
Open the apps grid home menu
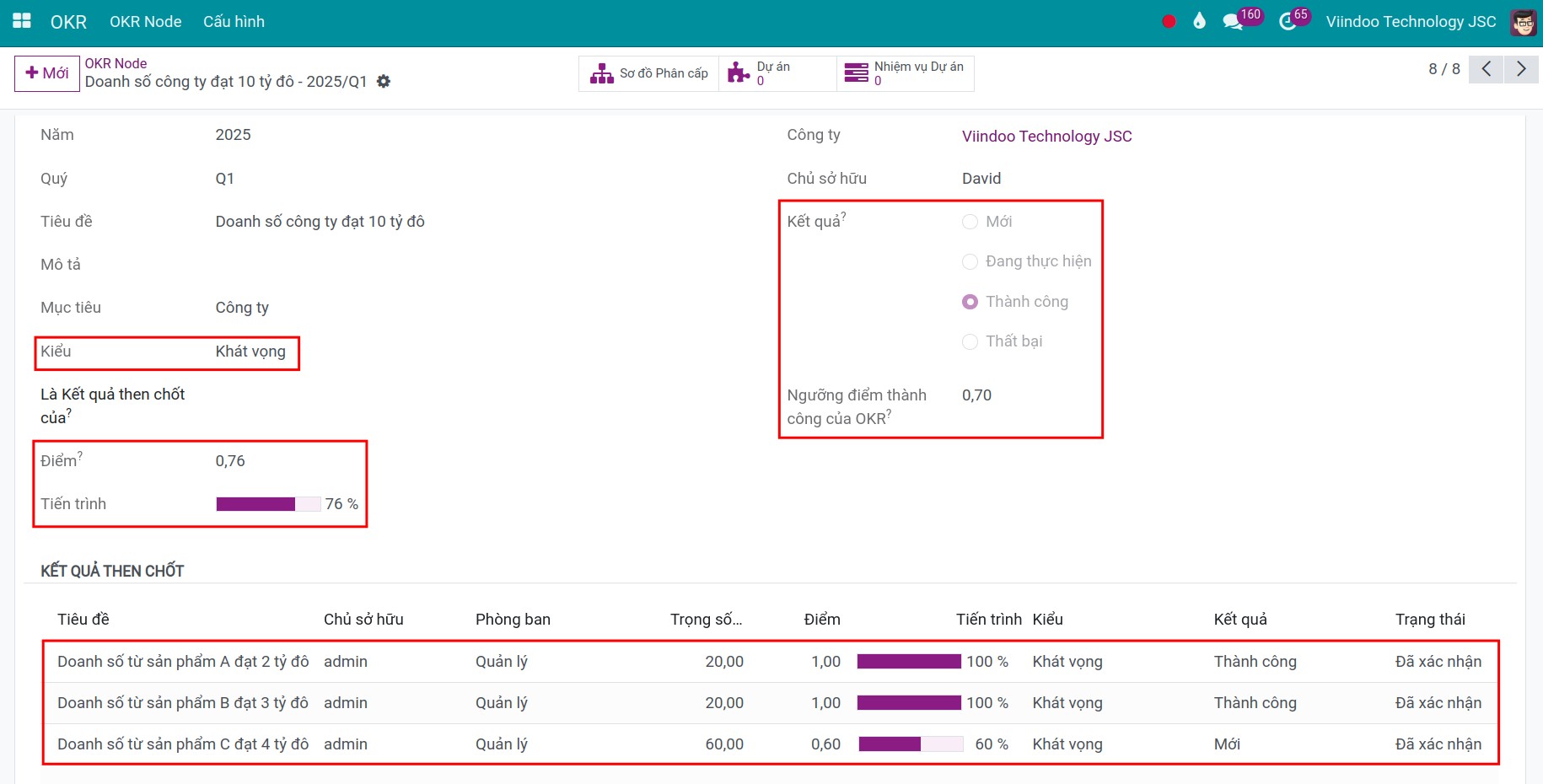tap(22, 21)
